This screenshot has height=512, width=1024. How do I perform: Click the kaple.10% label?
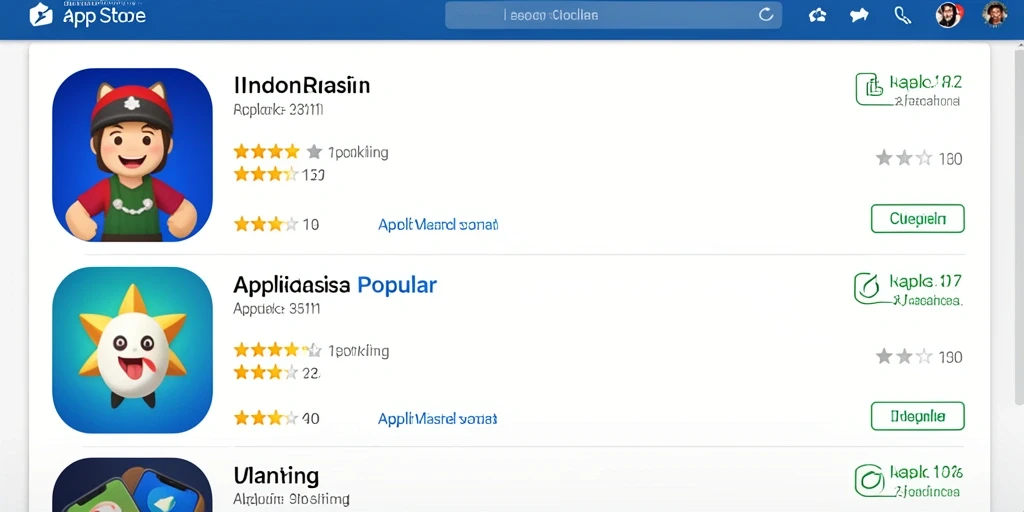point(926,472)
